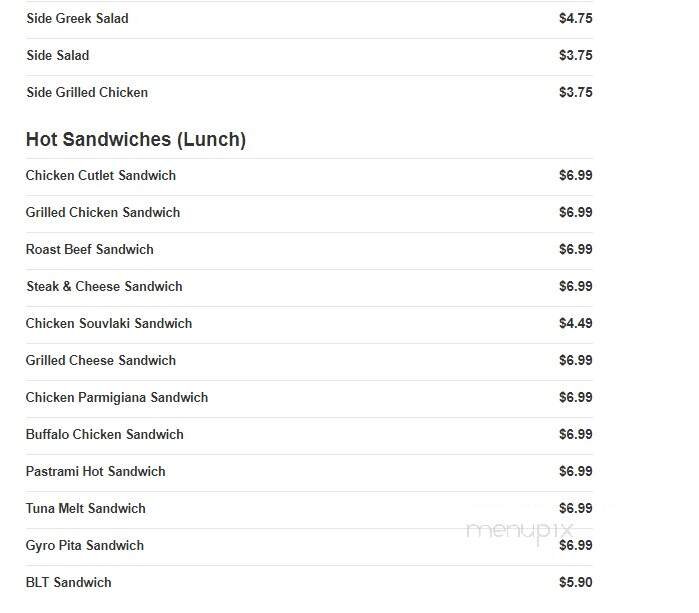Open the Gyro Pita Sandwich item
Image resolution: width=699 pixels, height=613 pixels.
(x=85, y=545)
